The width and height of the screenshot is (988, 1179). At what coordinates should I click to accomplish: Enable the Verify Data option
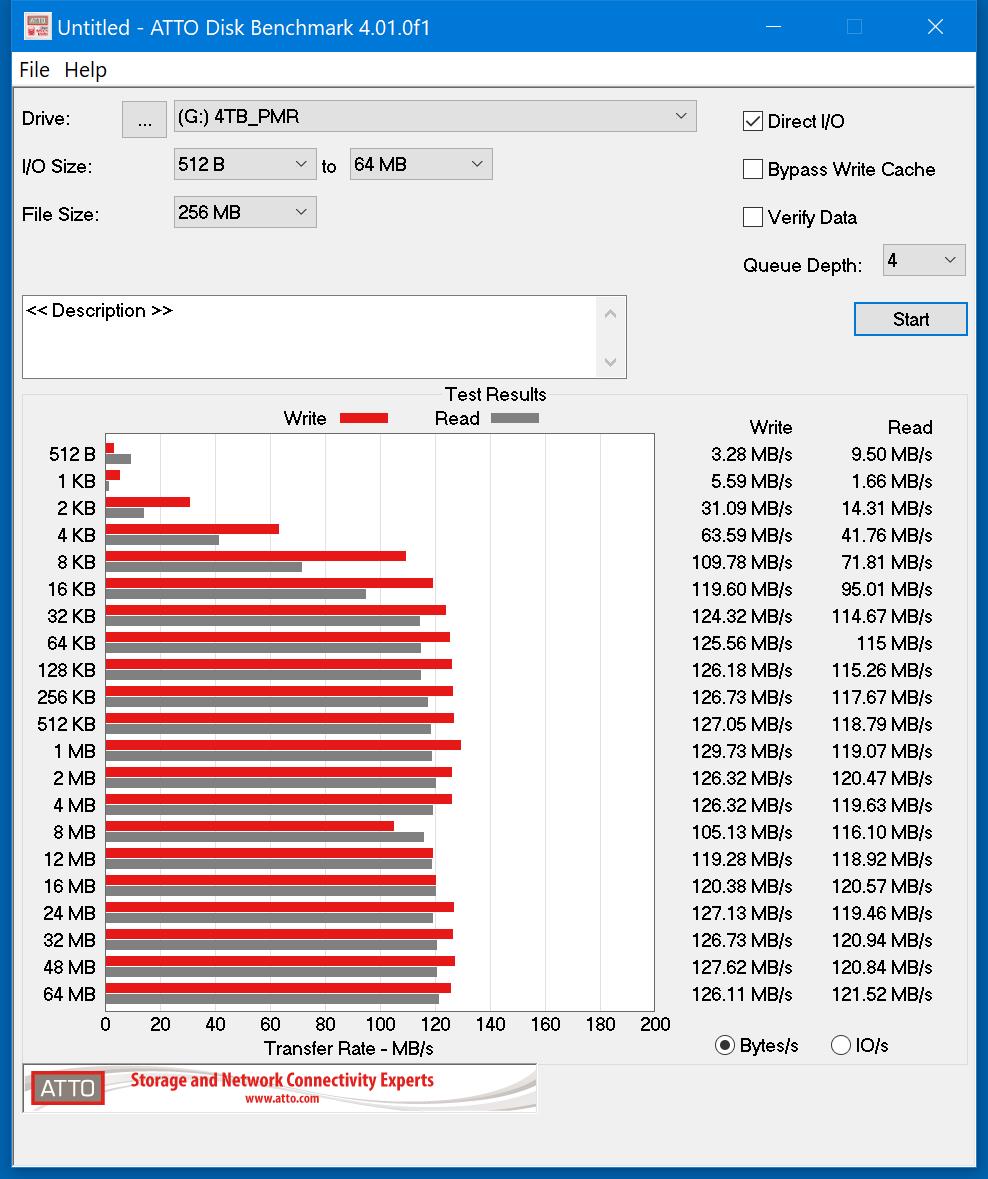coord(753,217)
